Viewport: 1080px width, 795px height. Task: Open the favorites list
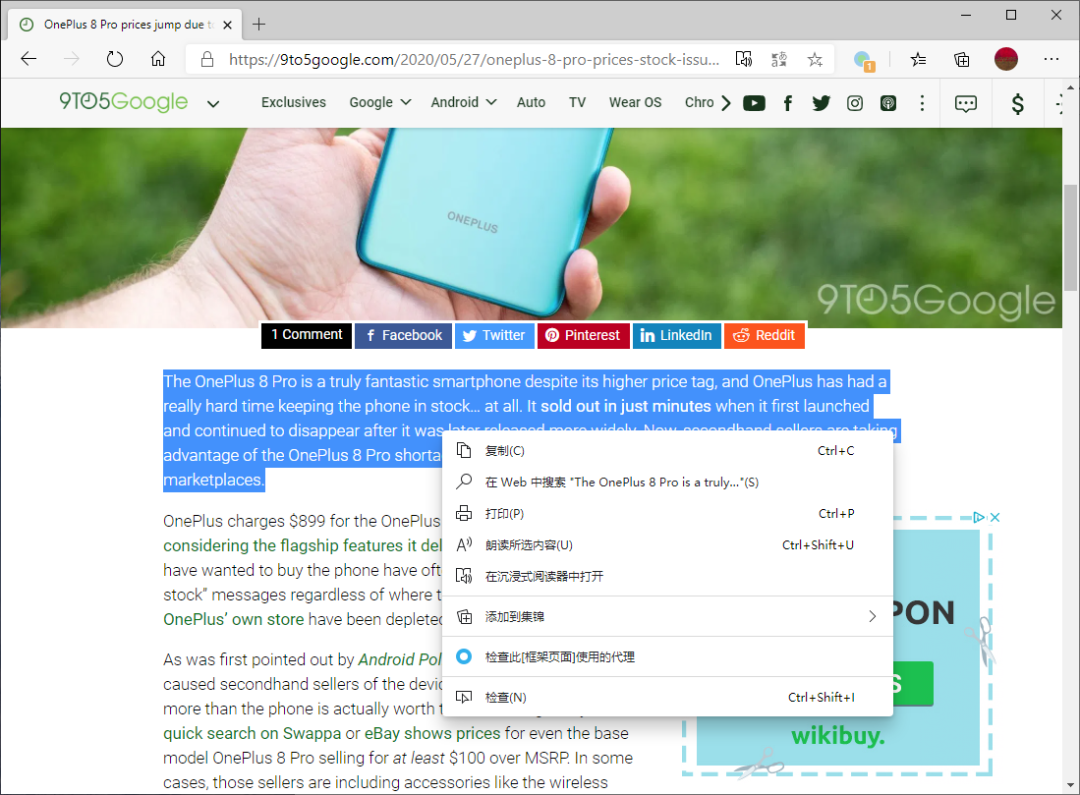[918, 59]
